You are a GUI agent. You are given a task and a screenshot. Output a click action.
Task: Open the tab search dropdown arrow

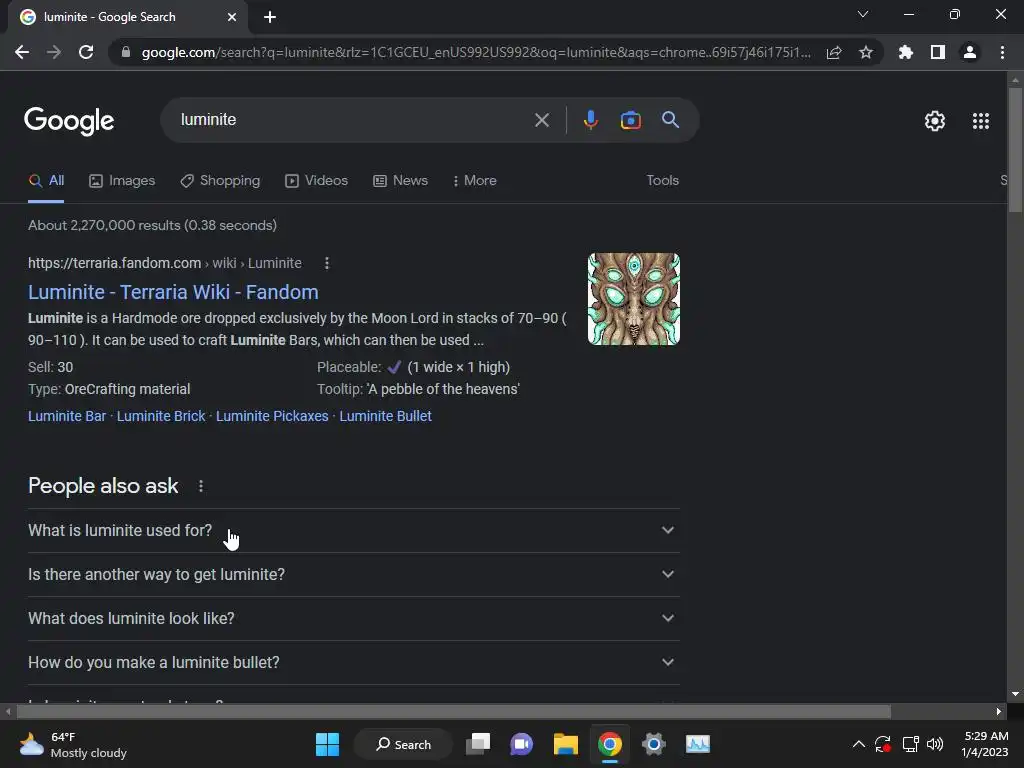[863, 14]
